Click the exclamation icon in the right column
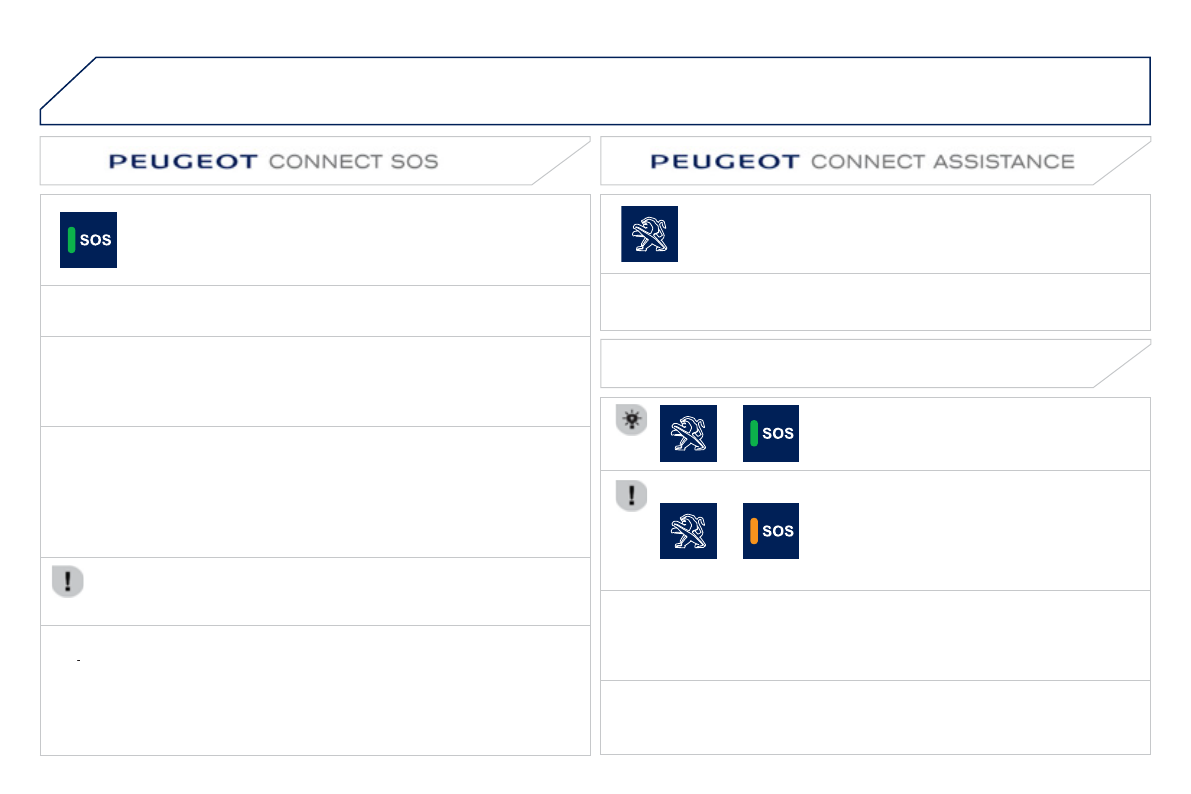The width and height of the screenshot is (1191, 794). point(631,495)
